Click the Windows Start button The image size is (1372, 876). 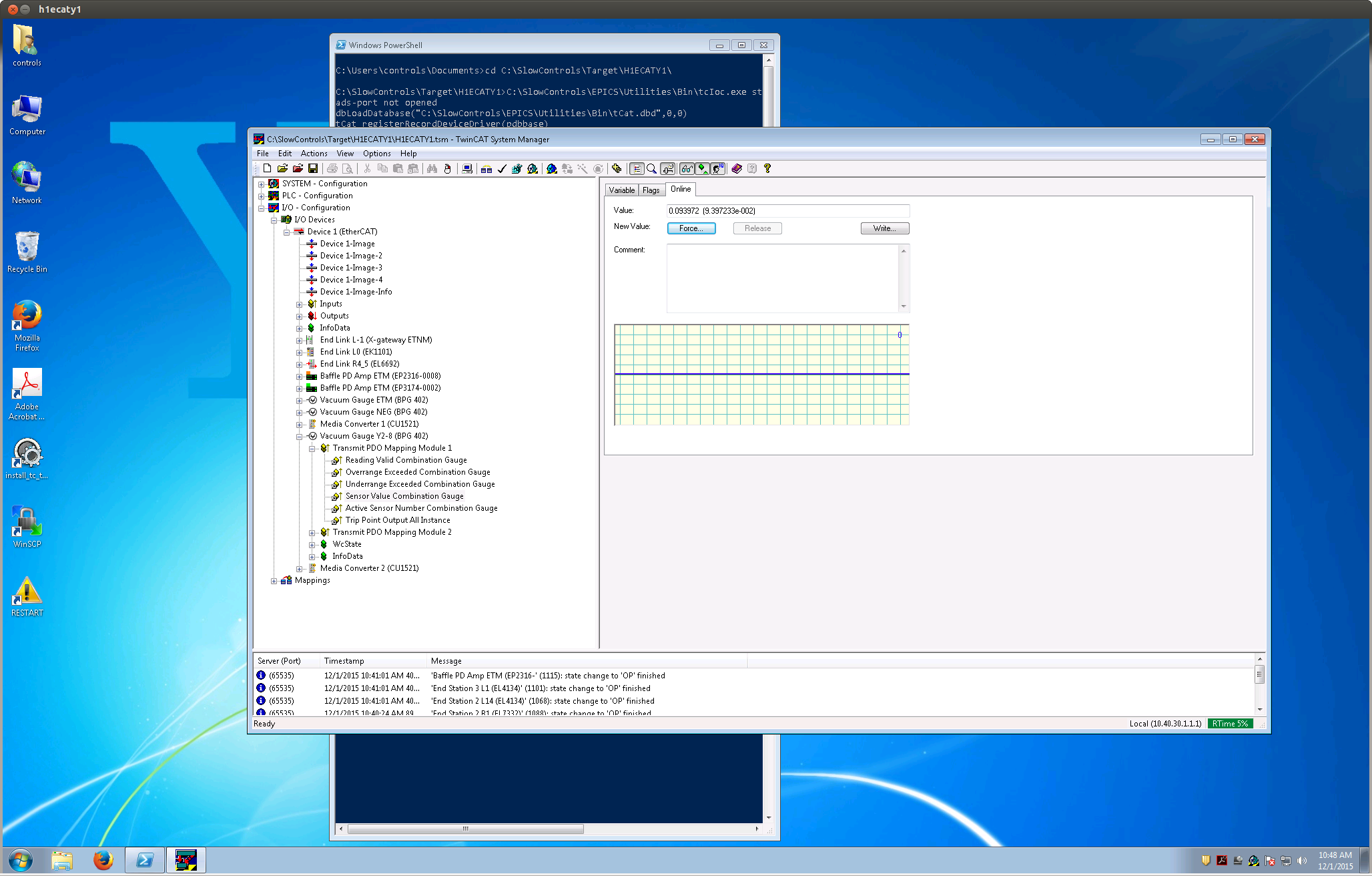[x=20, y=860]
